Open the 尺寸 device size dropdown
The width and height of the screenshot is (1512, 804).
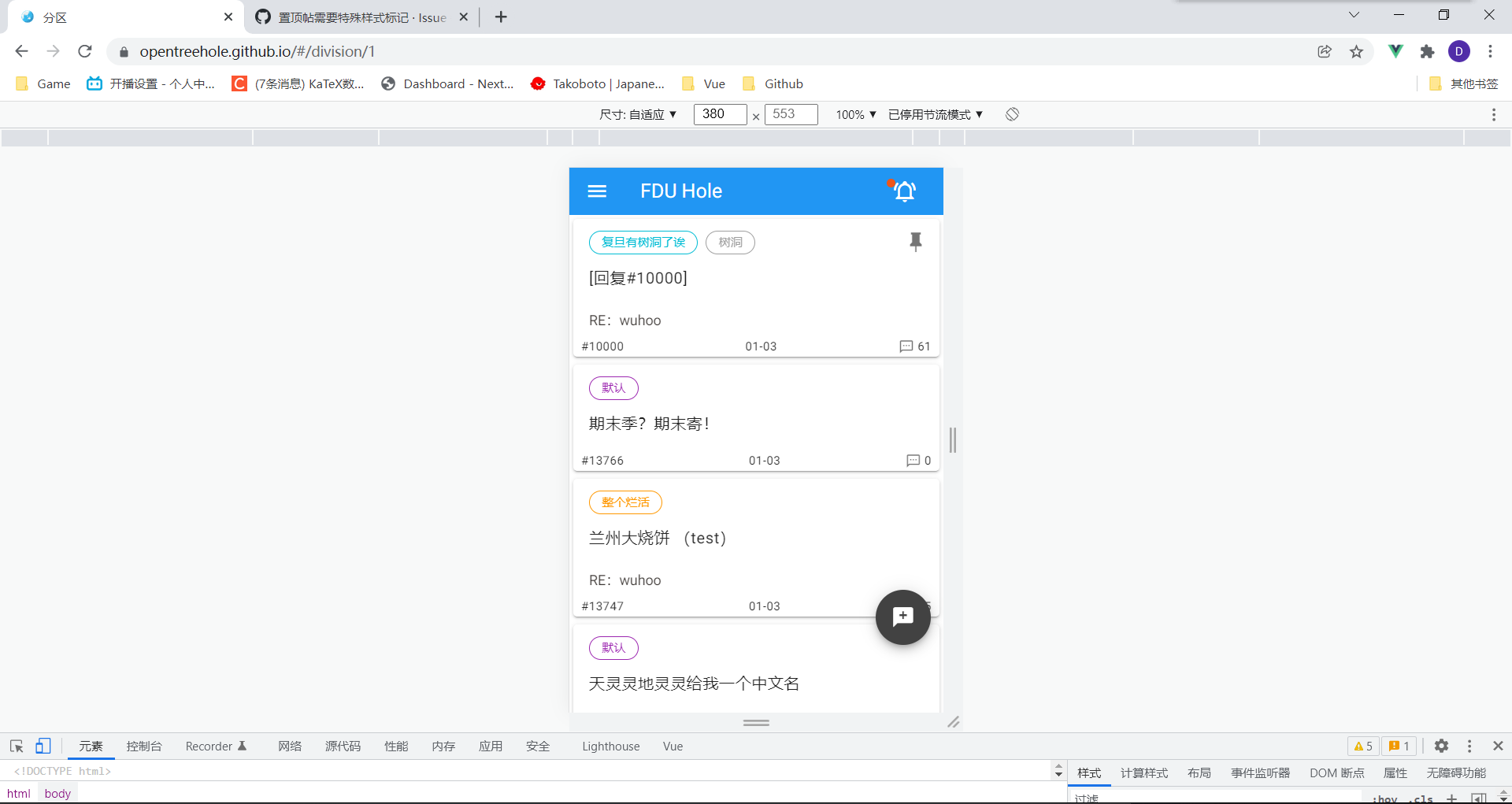click(639, 114)
